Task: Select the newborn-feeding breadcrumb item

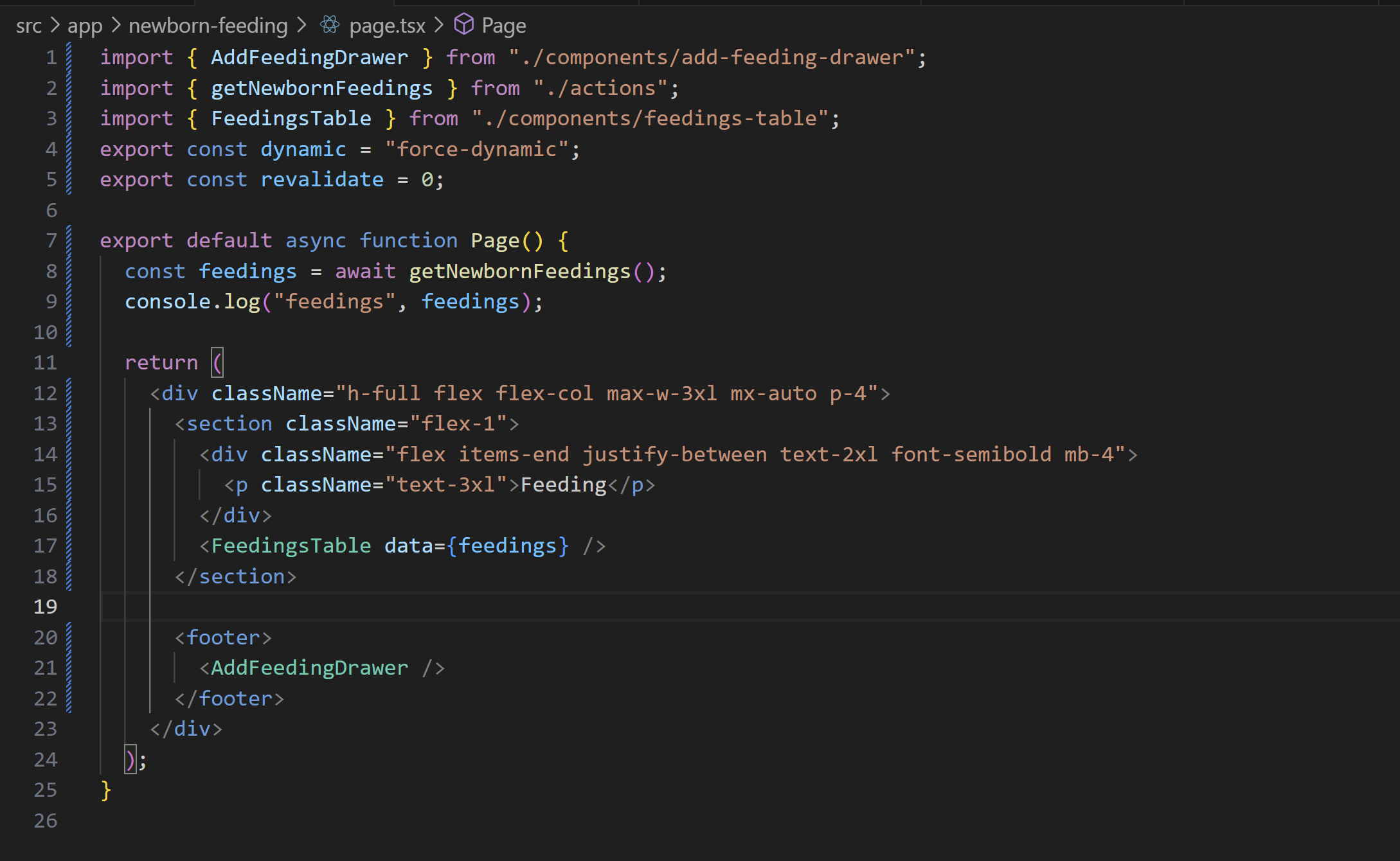Action: pos(208,26)
